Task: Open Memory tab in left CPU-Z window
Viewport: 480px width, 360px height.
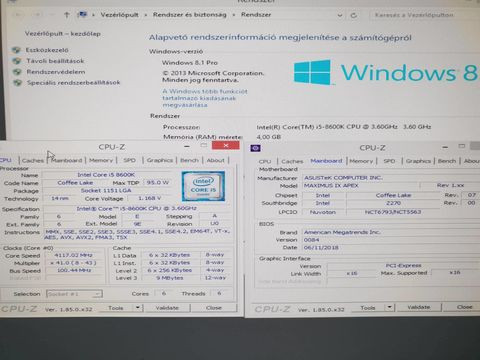Action: point(101,160)
